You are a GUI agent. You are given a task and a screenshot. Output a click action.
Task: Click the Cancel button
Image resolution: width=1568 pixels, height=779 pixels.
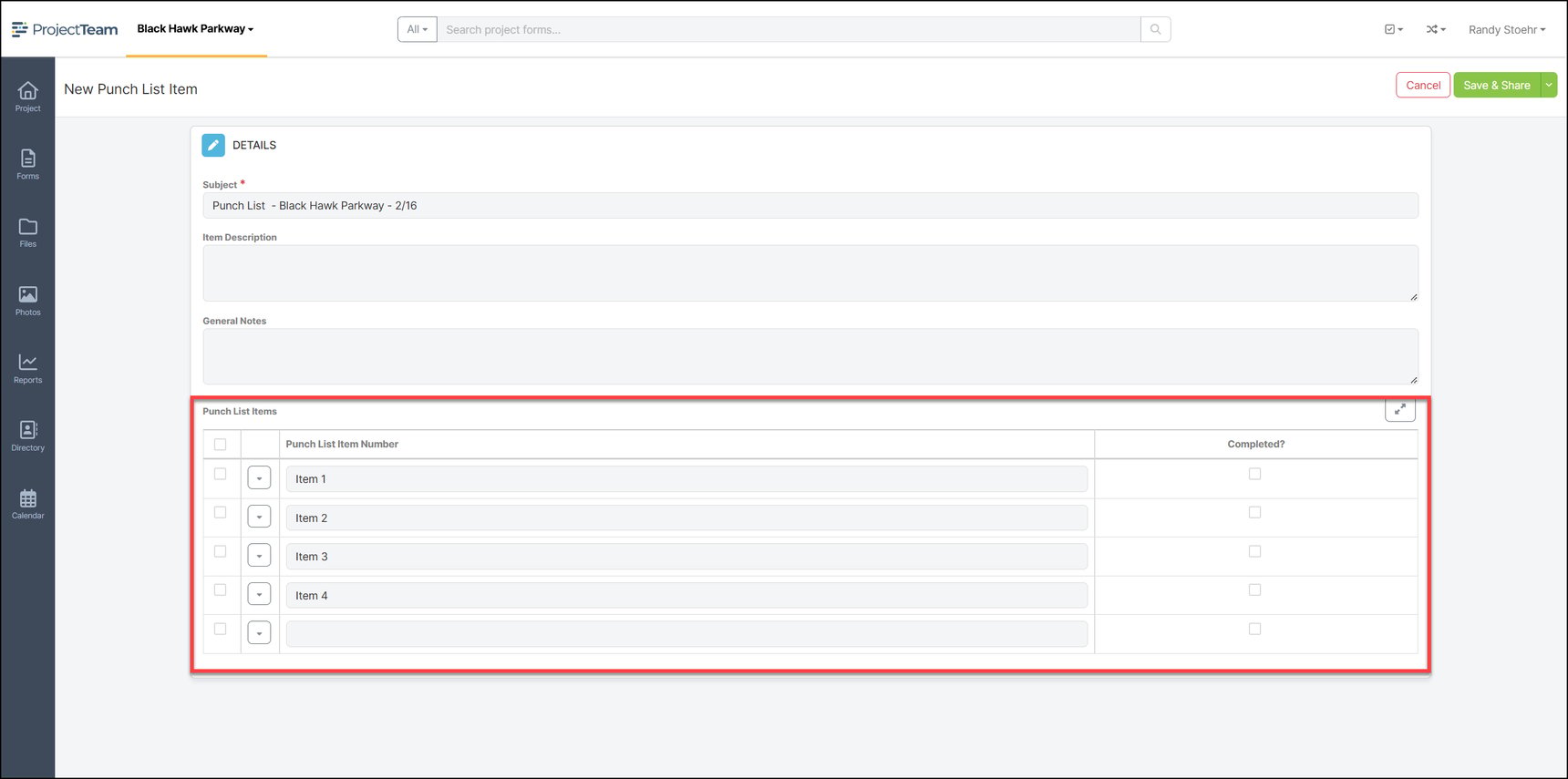pos(1423,85)
